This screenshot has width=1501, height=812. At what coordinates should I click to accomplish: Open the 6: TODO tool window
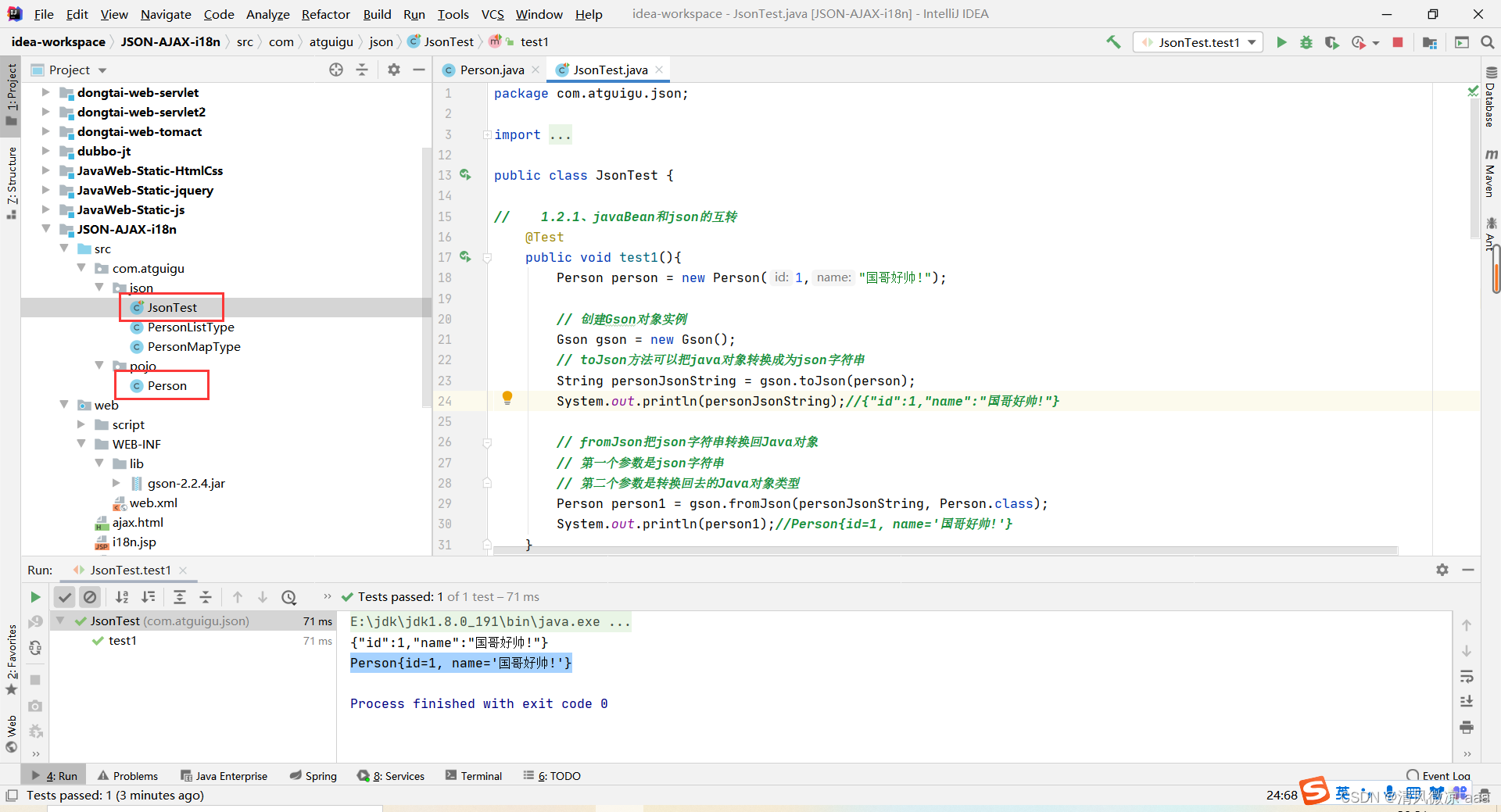pos(552,776)
